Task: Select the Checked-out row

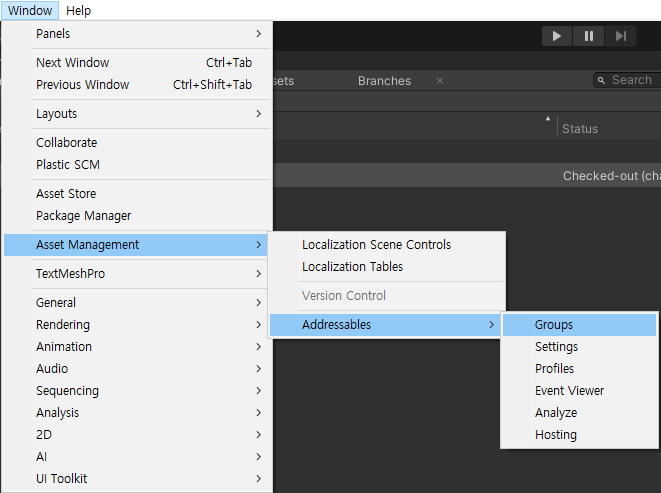Action: pos(467,175)
